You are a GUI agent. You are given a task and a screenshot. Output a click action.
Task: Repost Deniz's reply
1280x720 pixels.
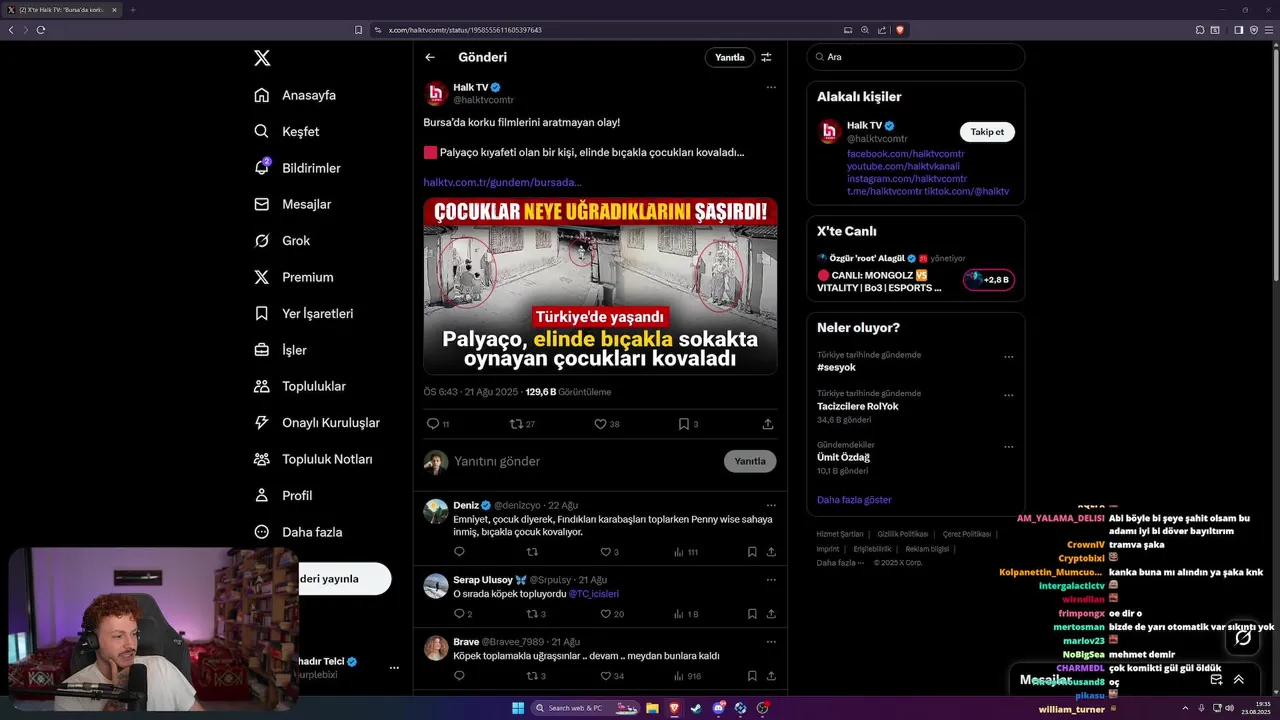532,552
